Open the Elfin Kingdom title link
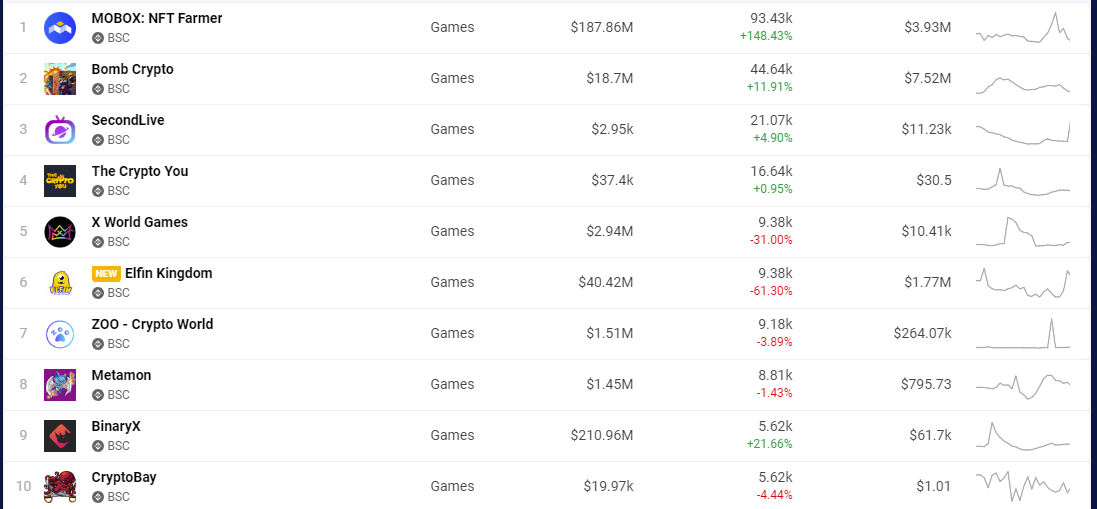This screenshot has height=509, width=1097. coord(169,273)
